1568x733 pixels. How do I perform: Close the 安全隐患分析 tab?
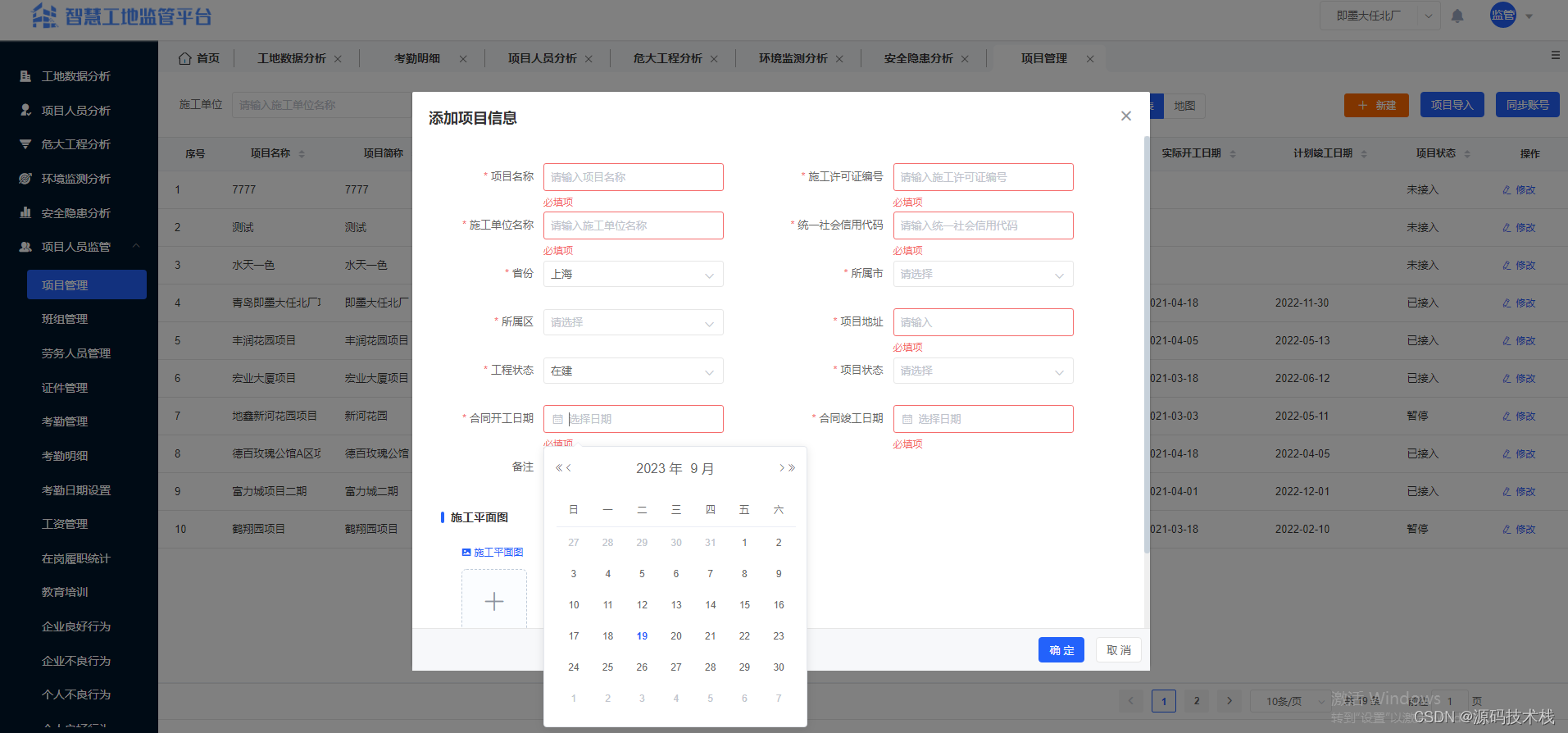pyautogui.click(x=965, y=59)
